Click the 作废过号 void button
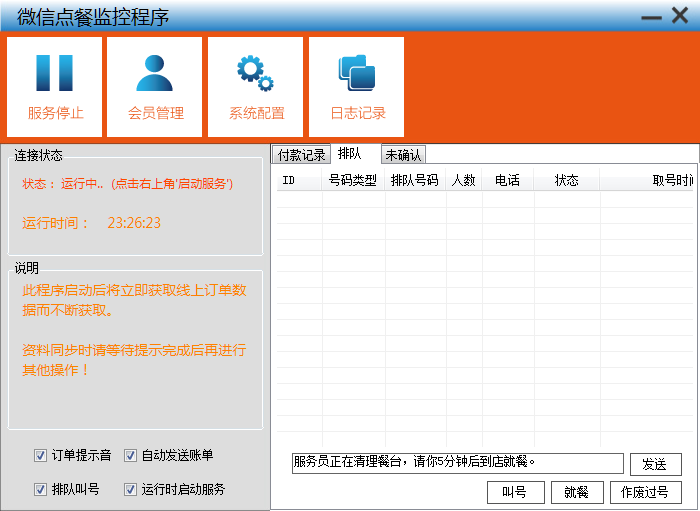 (646, 492)
